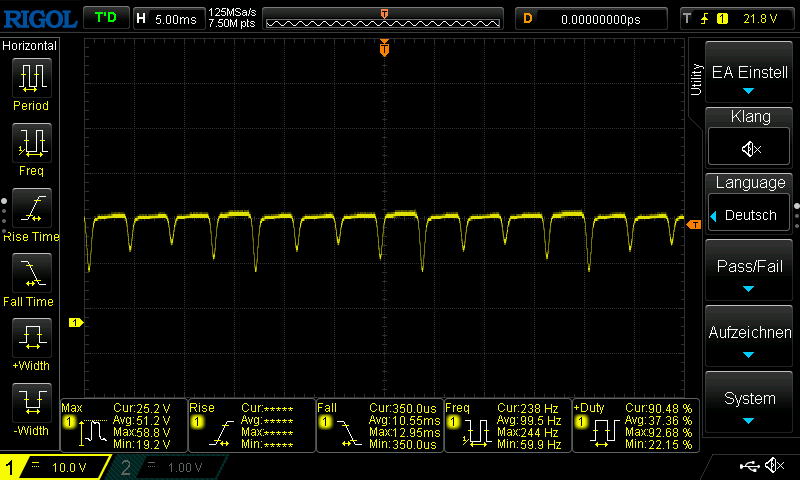Open the Aufzeichnen submenu
The width and height of the screenshot is (800, 480).
point(749,337)
